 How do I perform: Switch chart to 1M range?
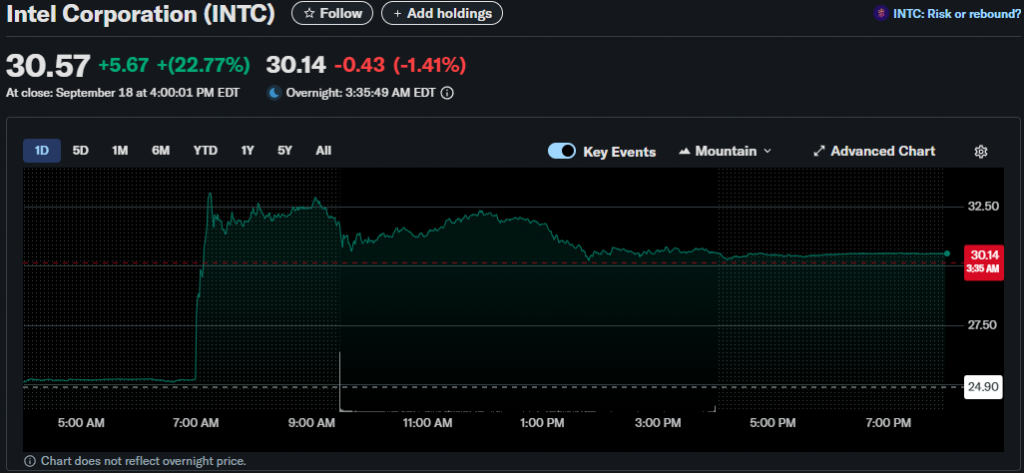120,151
